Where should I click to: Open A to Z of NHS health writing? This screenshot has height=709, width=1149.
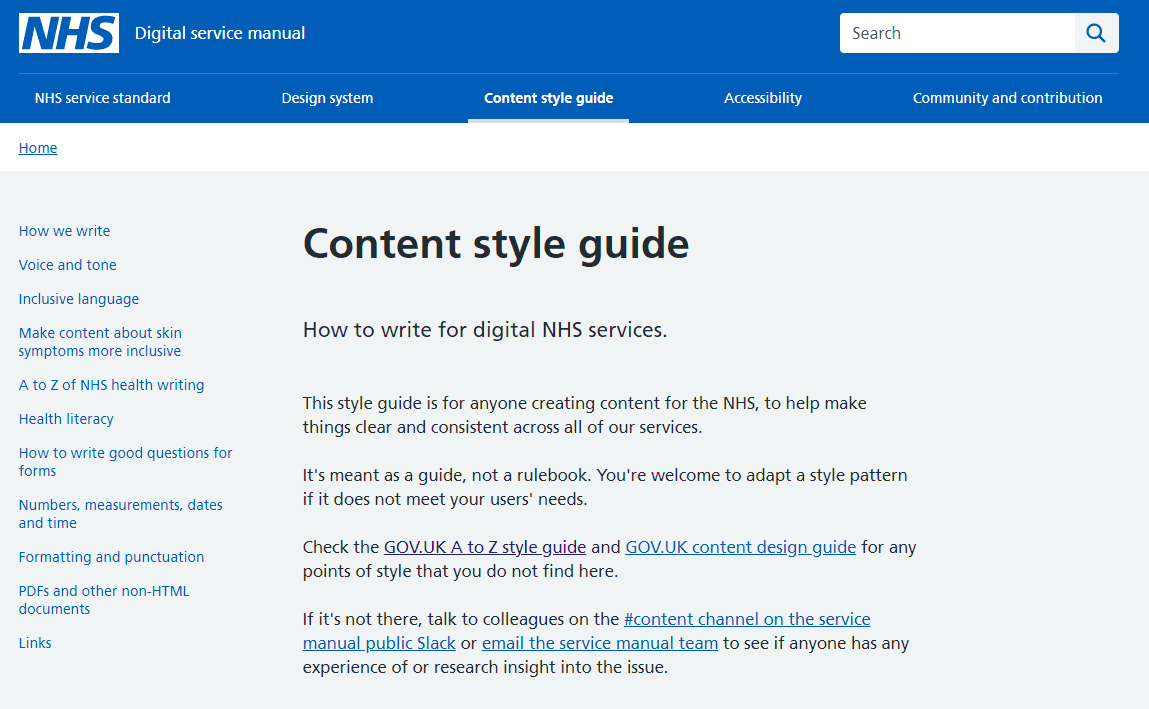(111, 385)
